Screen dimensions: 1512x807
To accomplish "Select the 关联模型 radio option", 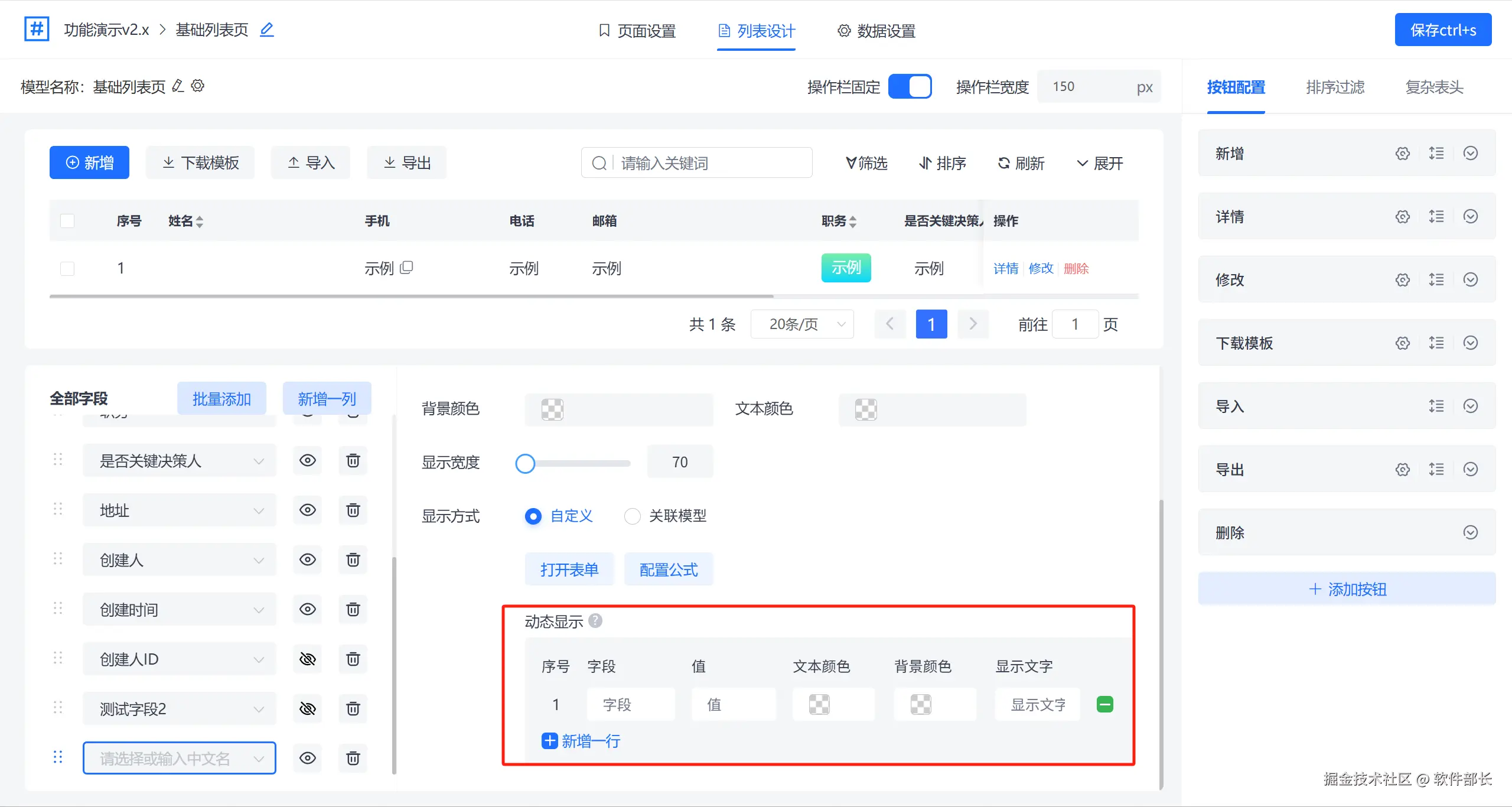I will click(633, 516).
